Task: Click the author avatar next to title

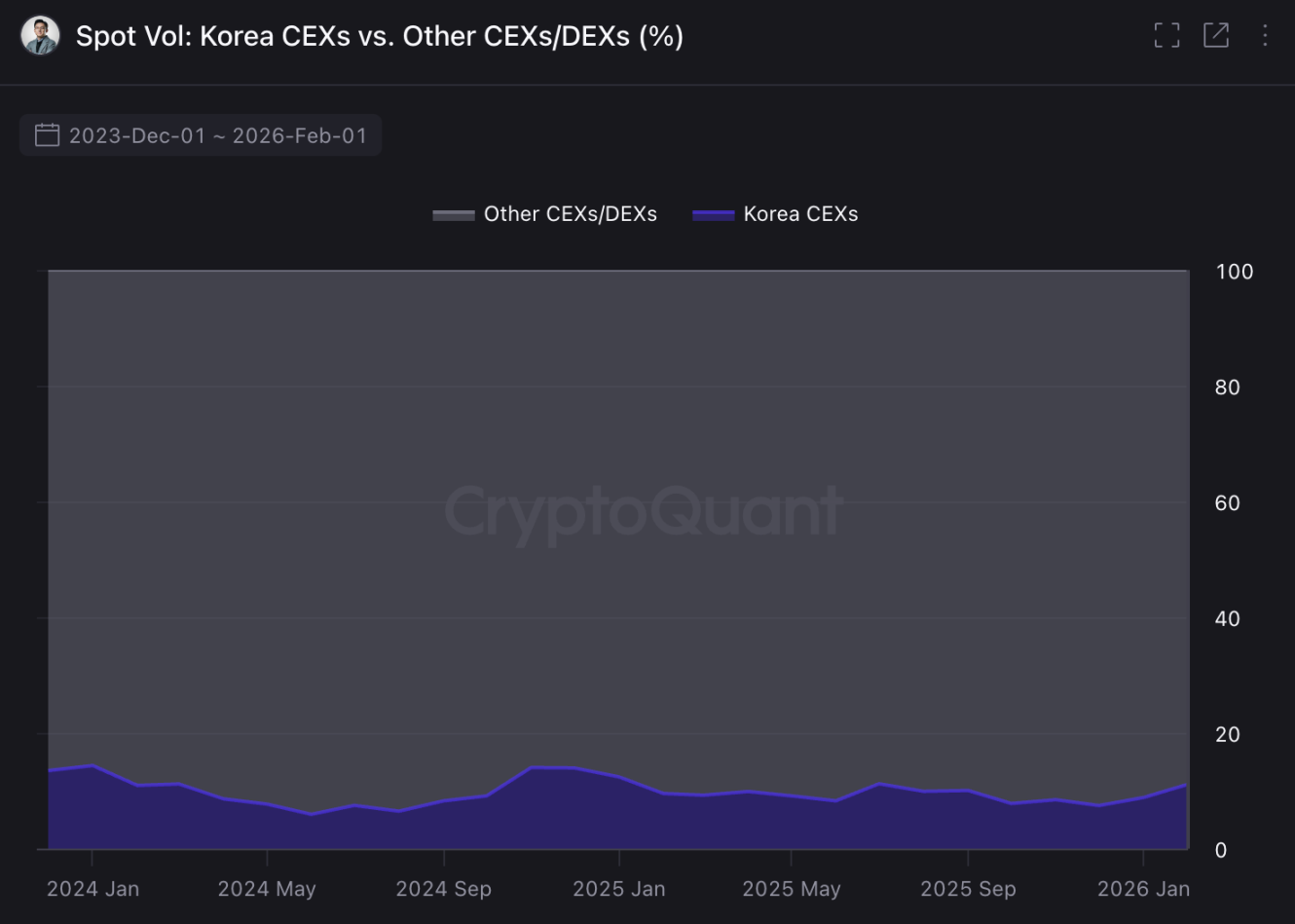Action: [x=40, y=36]
